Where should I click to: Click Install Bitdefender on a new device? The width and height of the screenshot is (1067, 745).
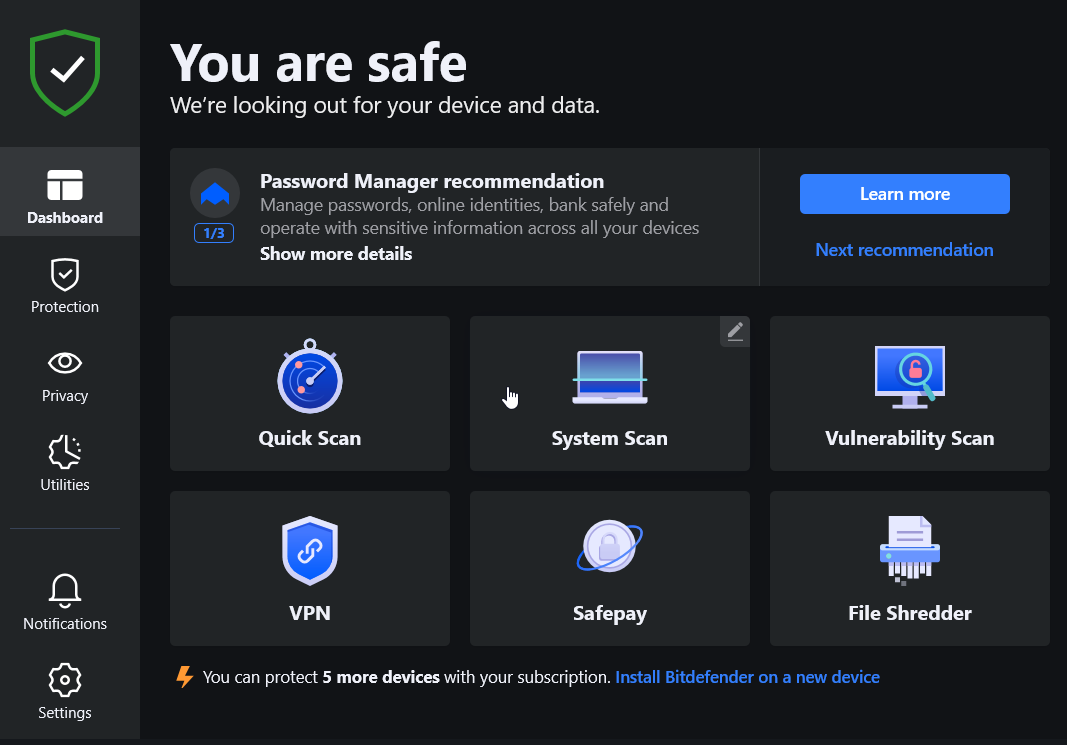tap(747, 677)
